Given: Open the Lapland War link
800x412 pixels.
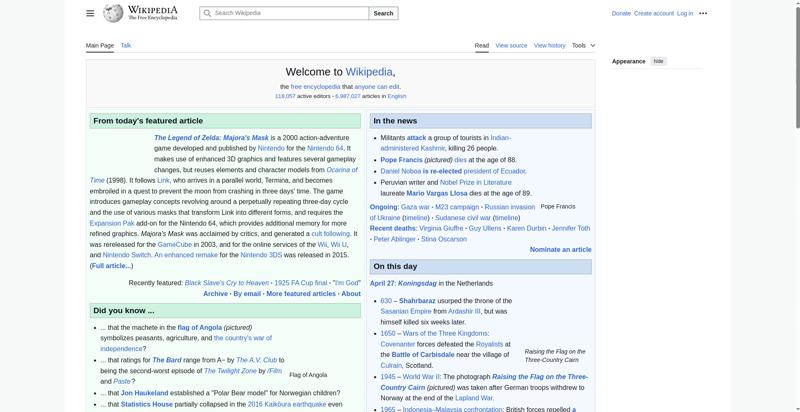Looking at the screenshot, I should (x=474, y=398).
